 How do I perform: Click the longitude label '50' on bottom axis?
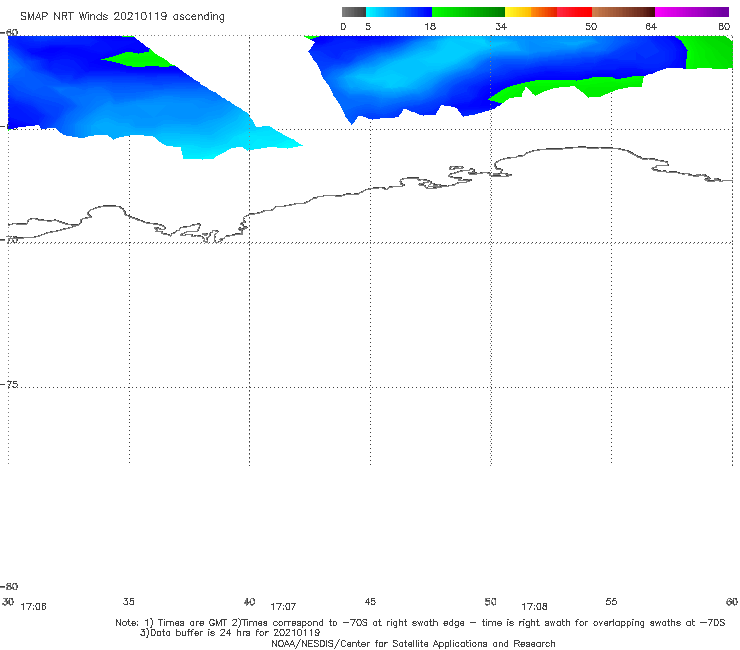(490, 601)
